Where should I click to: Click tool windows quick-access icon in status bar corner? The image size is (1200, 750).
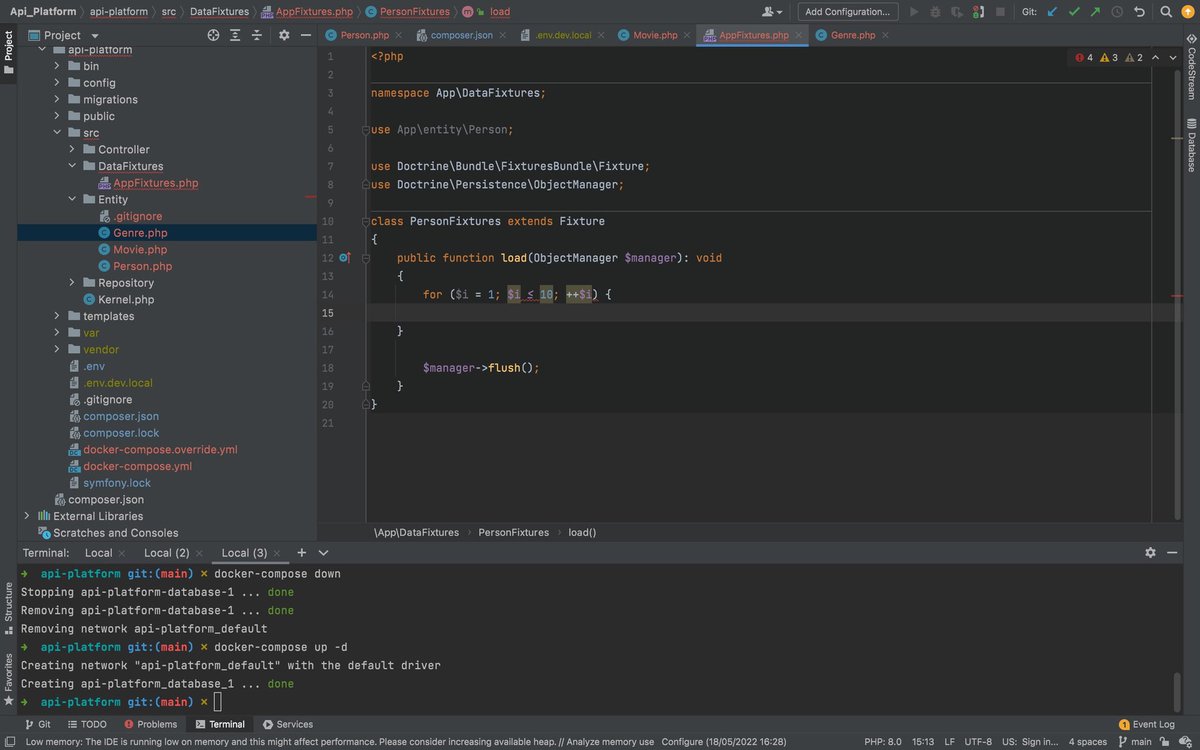point(9,742)
